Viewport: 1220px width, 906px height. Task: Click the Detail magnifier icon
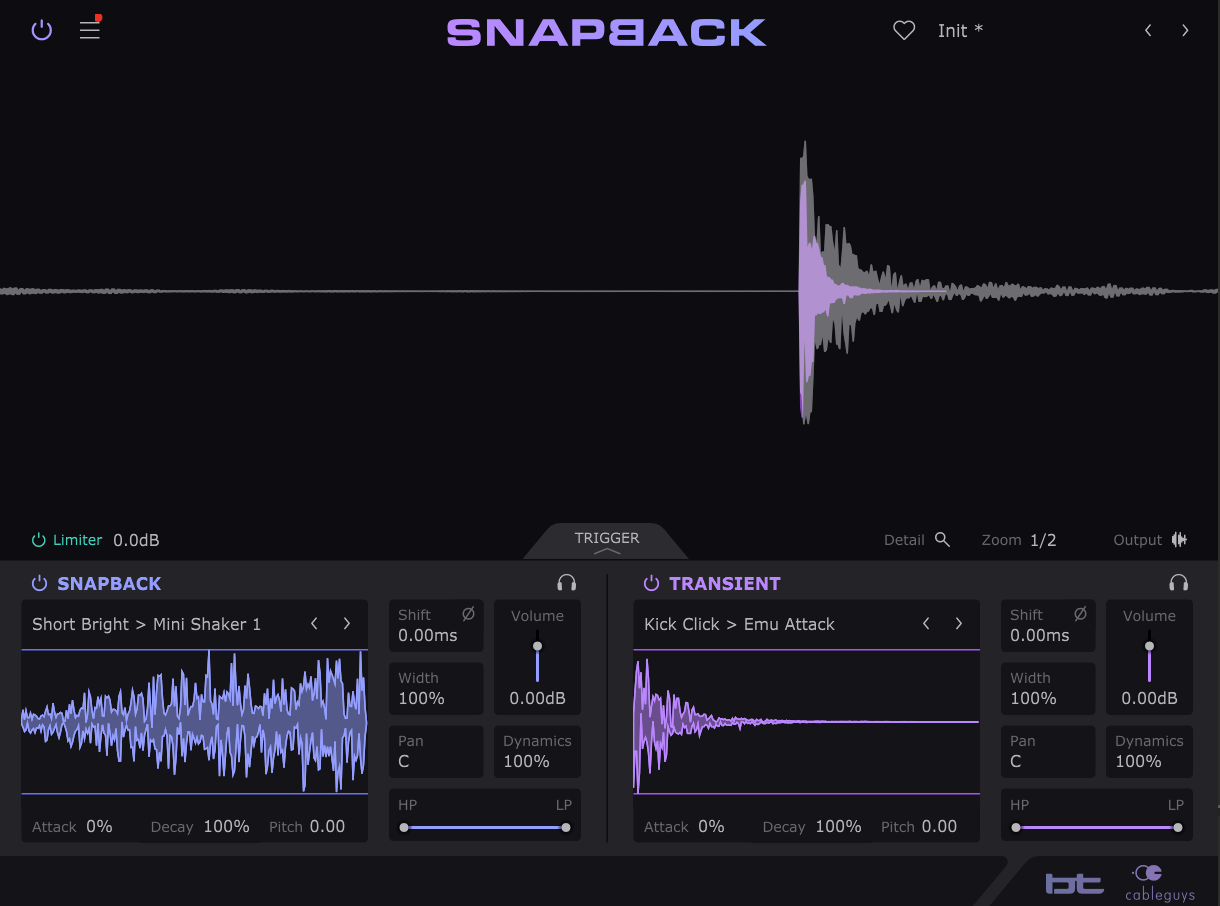click(942, 540)
